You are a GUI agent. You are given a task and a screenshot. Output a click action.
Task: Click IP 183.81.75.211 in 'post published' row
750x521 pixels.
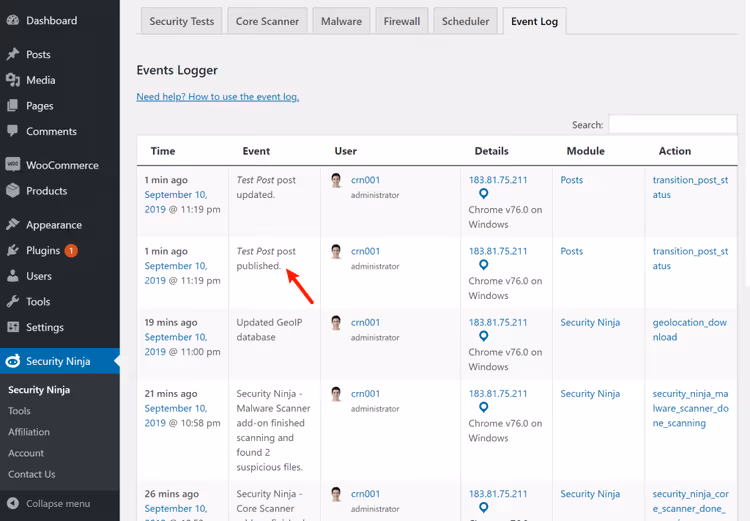coord(497,251)
